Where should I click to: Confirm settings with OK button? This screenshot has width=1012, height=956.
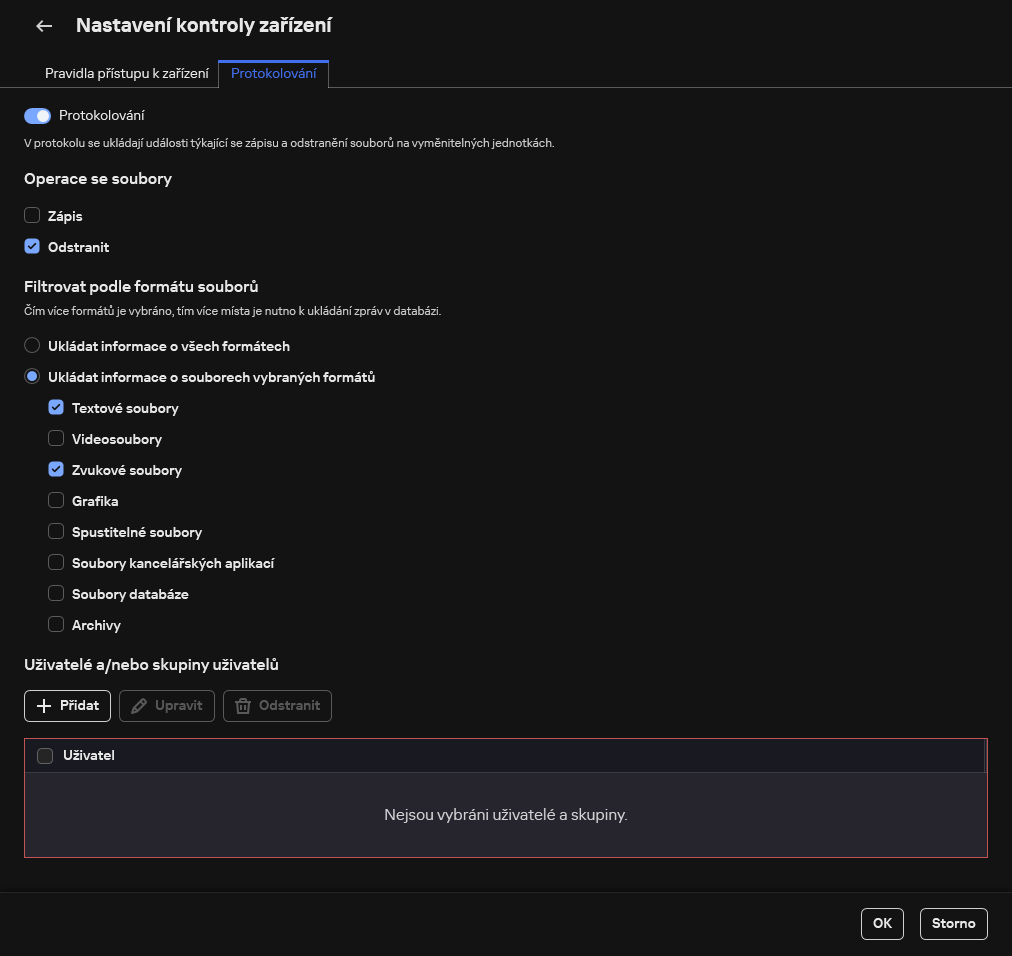(881, 923)
